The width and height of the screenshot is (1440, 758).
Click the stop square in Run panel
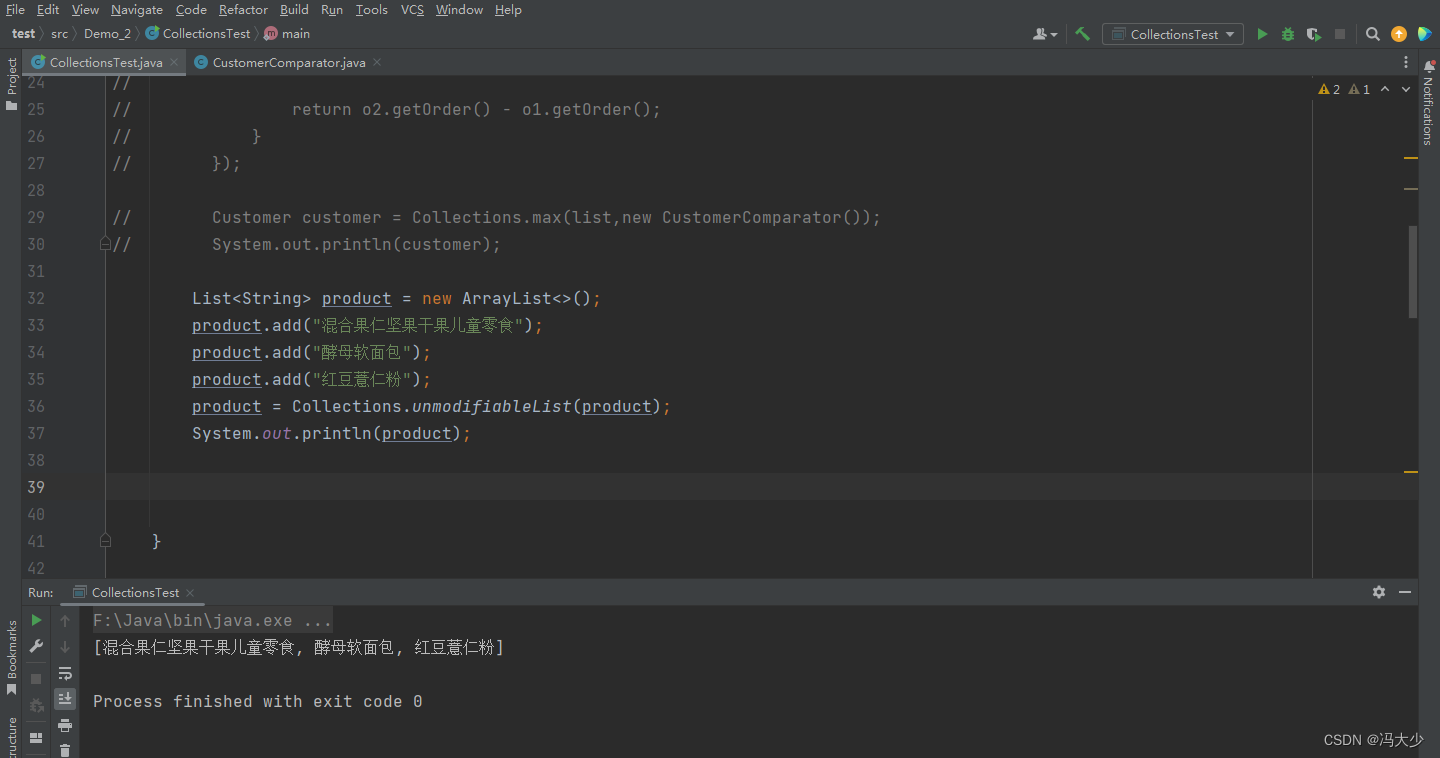point(36,679)
